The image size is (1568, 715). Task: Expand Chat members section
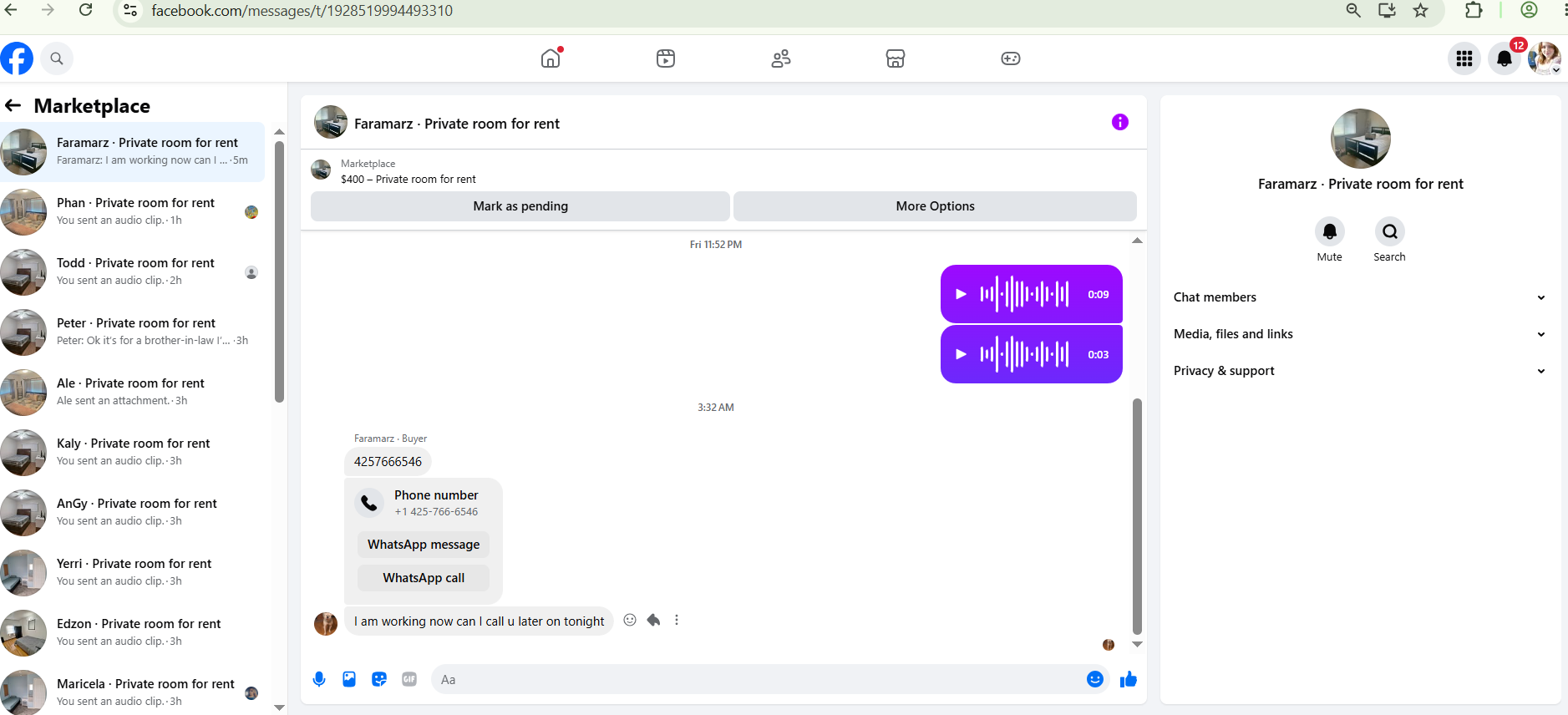point(1360,297)
